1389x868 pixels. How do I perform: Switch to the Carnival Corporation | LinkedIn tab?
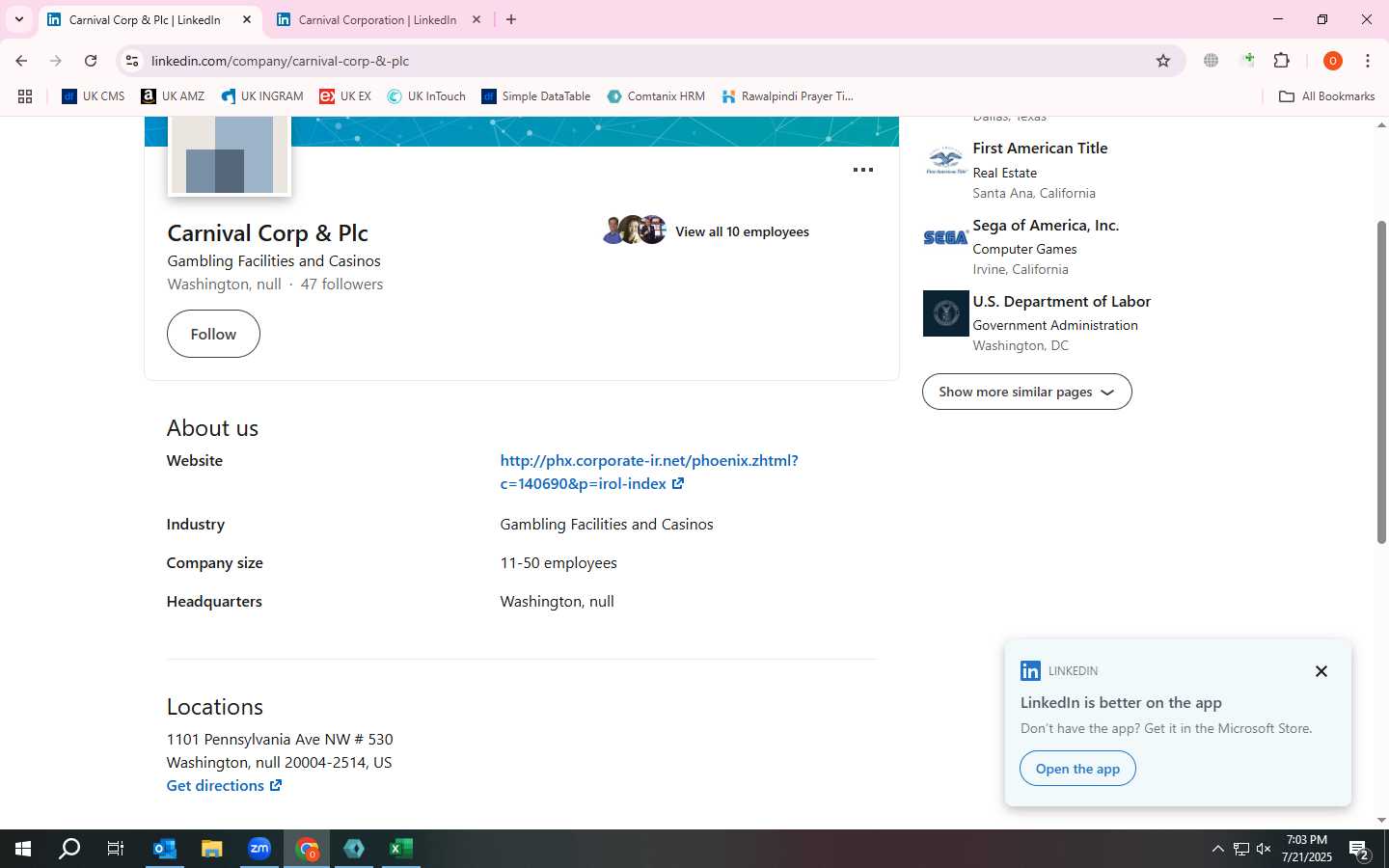[378, 19]
